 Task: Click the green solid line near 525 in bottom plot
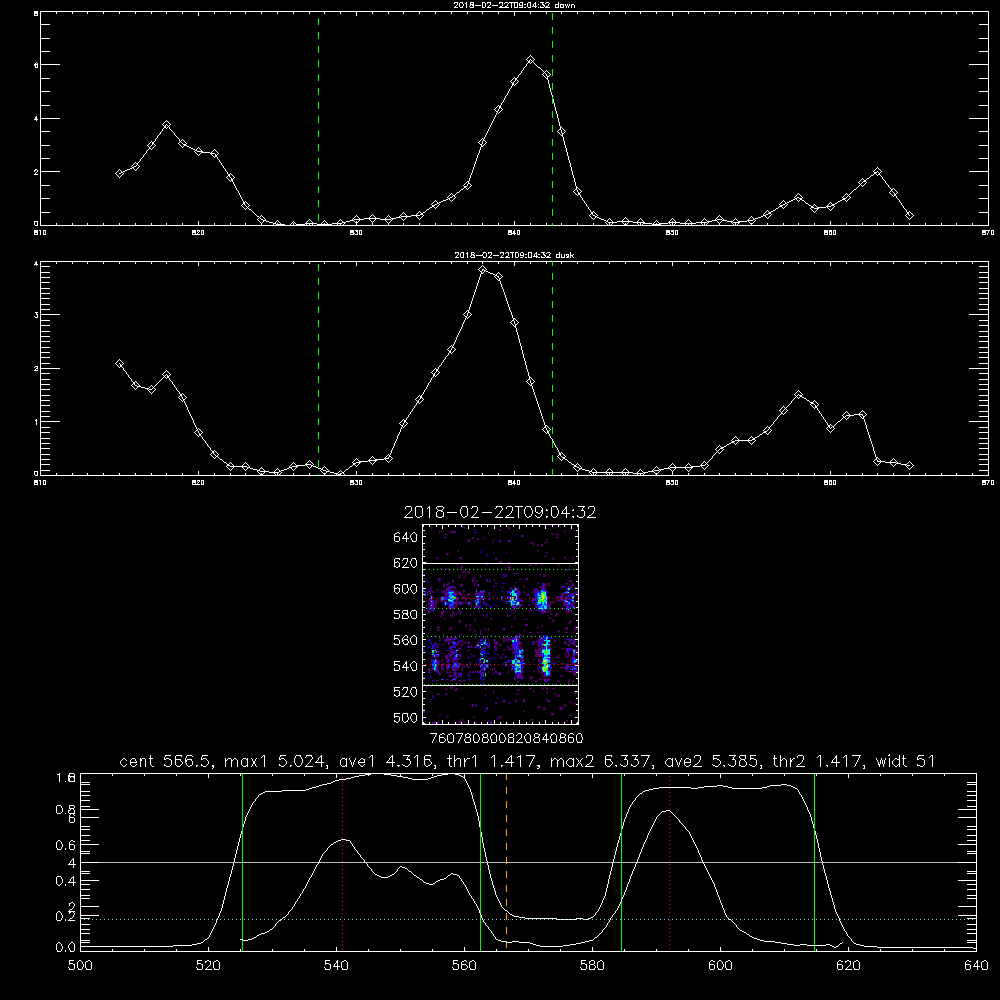(x=242, y=861)
